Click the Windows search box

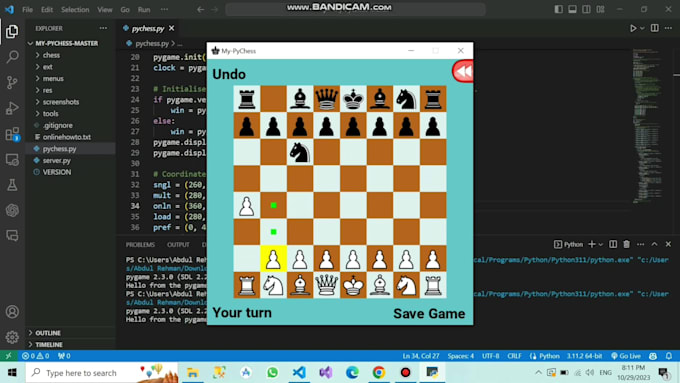(102, 373)
